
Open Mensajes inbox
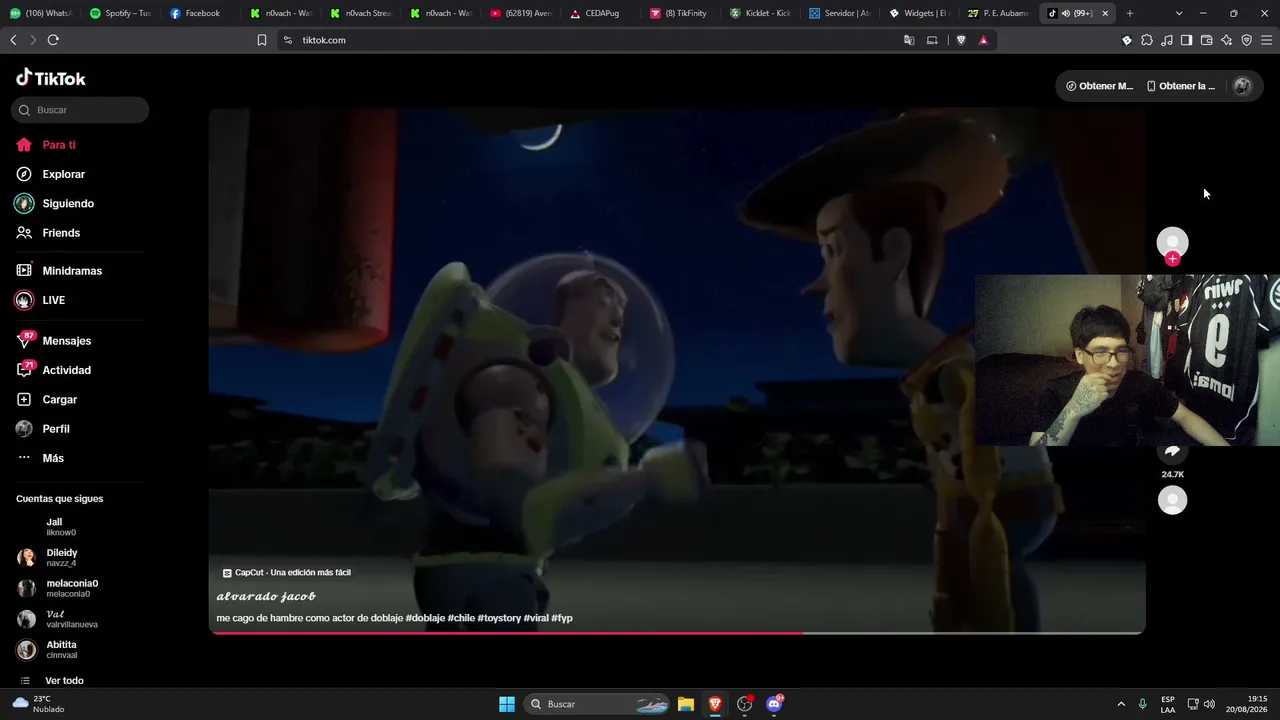66,341
